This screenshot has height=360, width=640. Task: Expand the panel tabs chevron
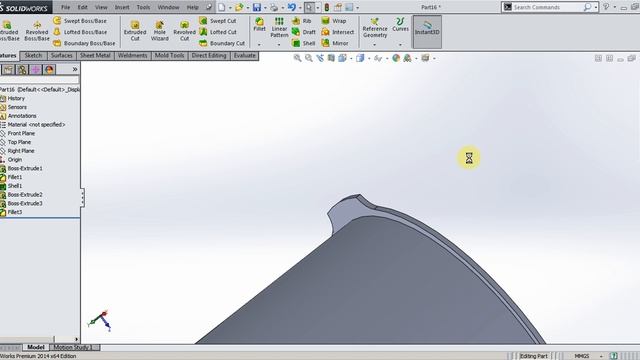pos(75,69)
